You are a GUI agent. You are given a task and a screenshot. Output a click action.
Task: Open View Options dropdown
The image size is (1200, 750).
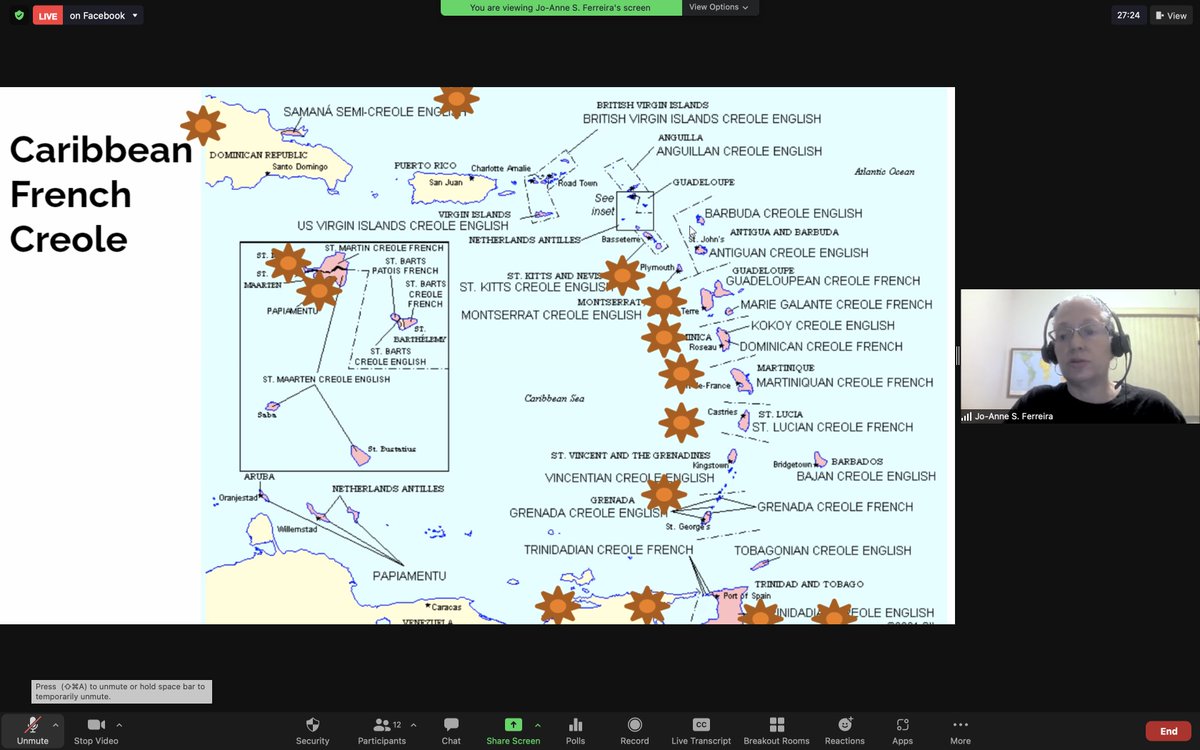click(x=719, y=7)
